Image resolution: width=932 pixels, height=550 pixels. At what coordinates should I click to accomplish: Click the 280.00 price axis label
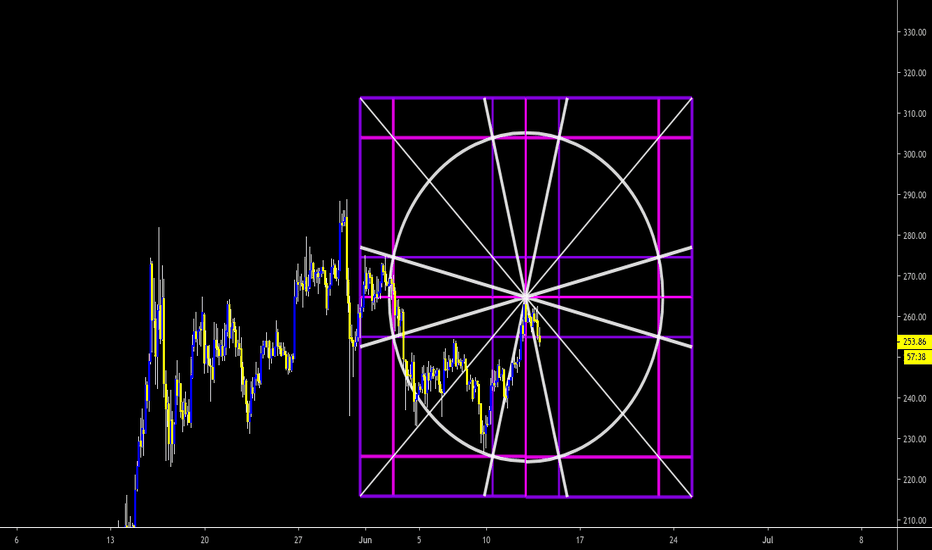(915, 236)
